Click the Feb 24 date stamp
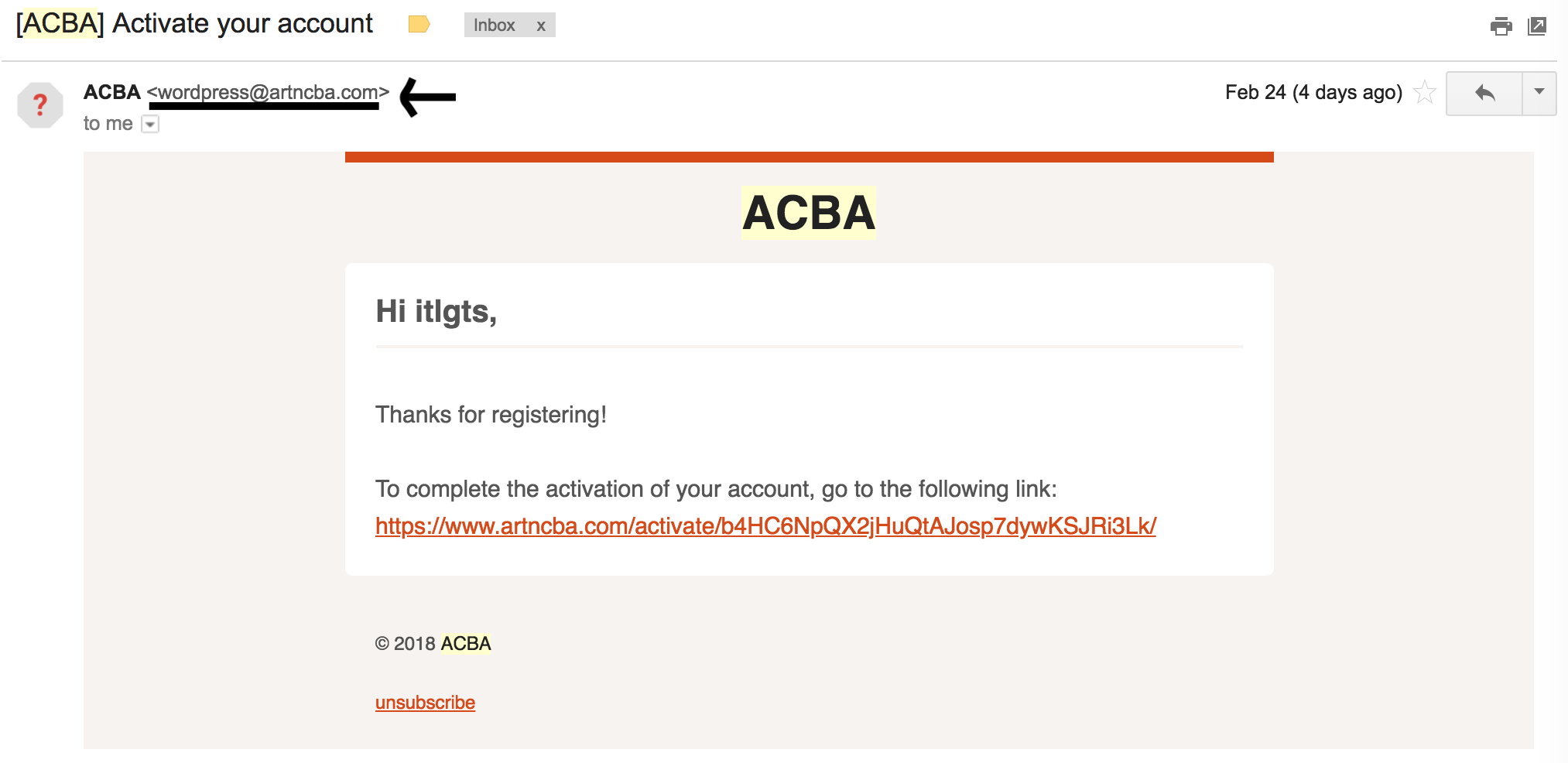Image resolution: width=1568 pixels, height=763 pixels. [1313, 92]
